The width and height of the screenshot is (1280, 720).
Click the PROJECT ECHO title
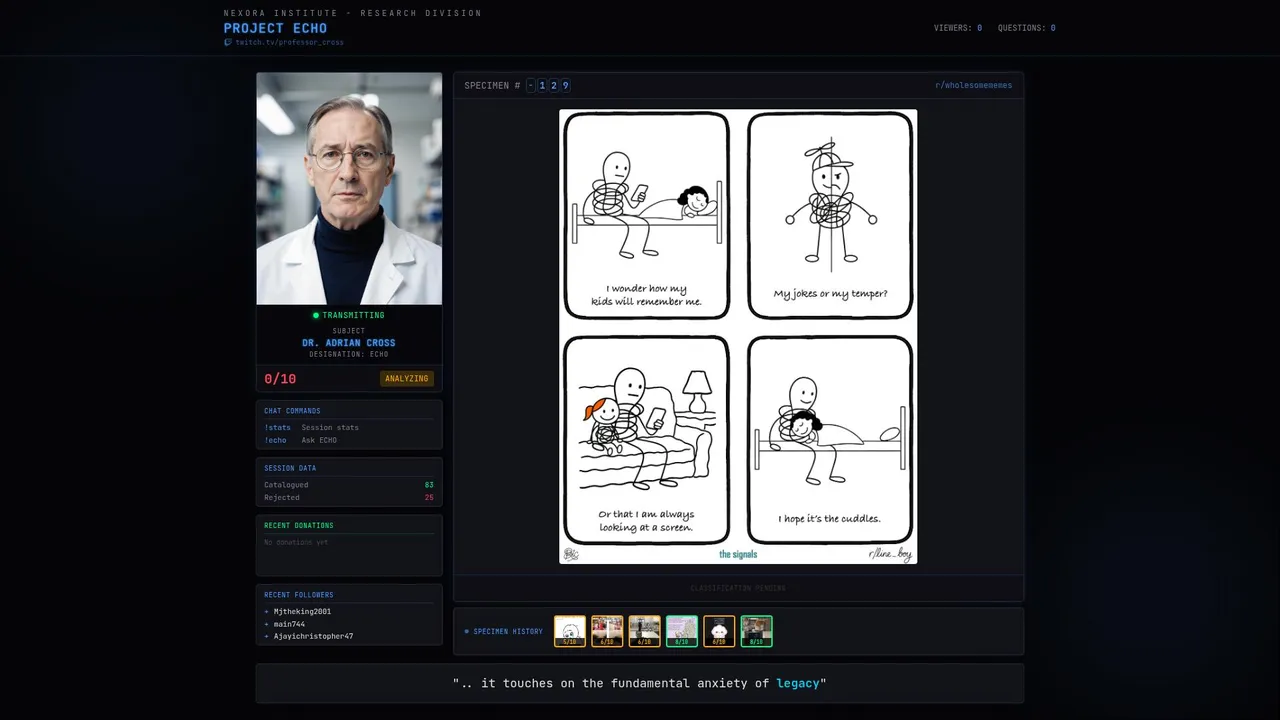[275, 28]
